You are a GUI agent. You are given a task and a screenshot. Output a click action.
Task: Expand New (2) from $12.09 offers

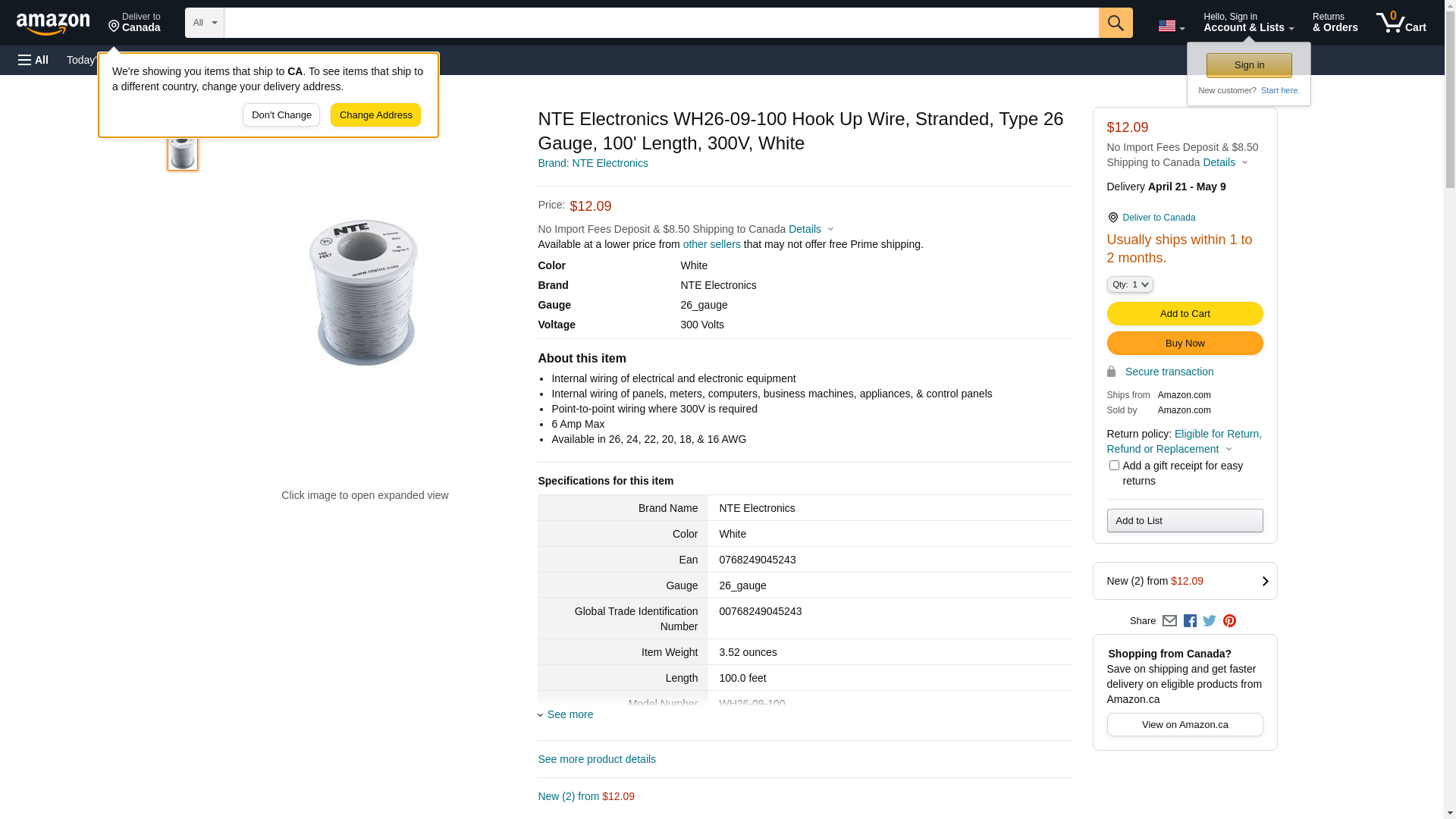pos(1185,581)
